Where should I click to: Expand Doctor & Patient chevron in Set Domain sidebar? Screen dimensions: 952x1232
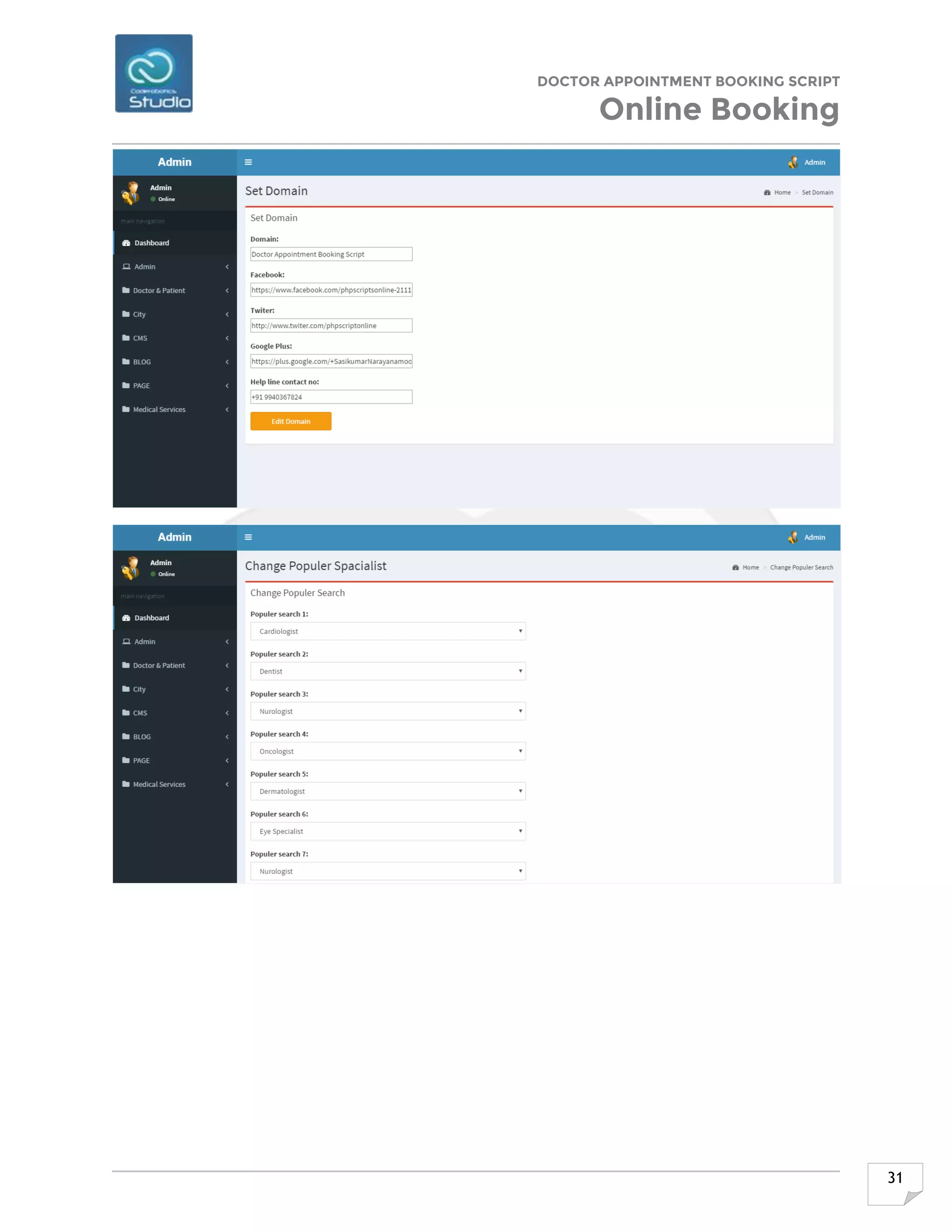227,291
